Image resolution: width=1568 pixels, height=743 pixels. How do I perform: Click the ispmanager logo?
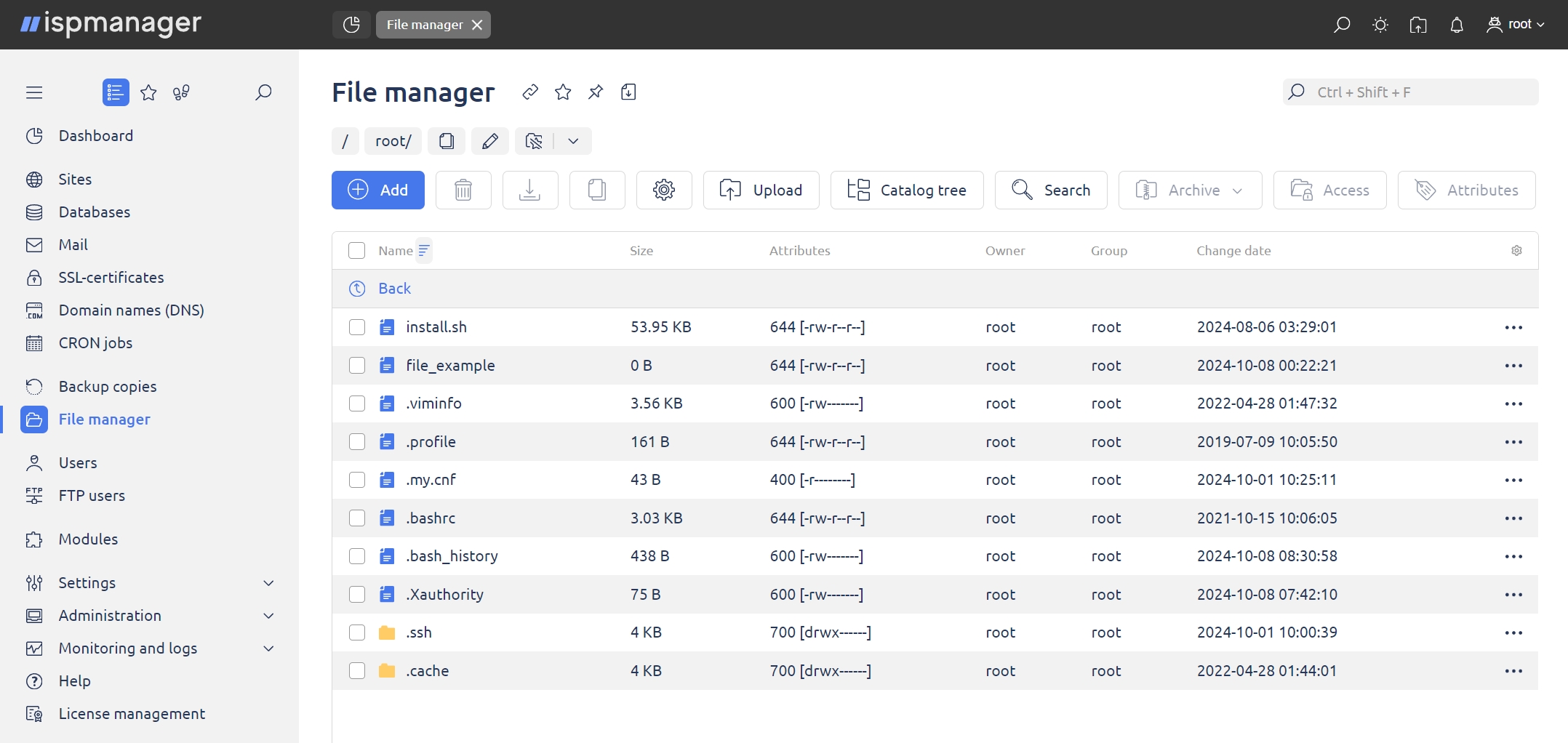pos(111,24)
